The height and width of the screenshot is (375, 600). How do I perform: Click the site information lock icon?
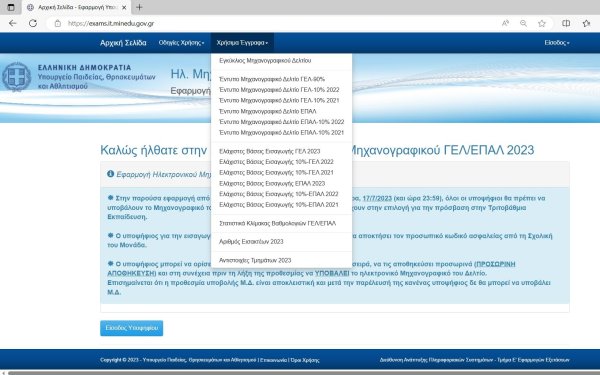[x=57, y=23]
